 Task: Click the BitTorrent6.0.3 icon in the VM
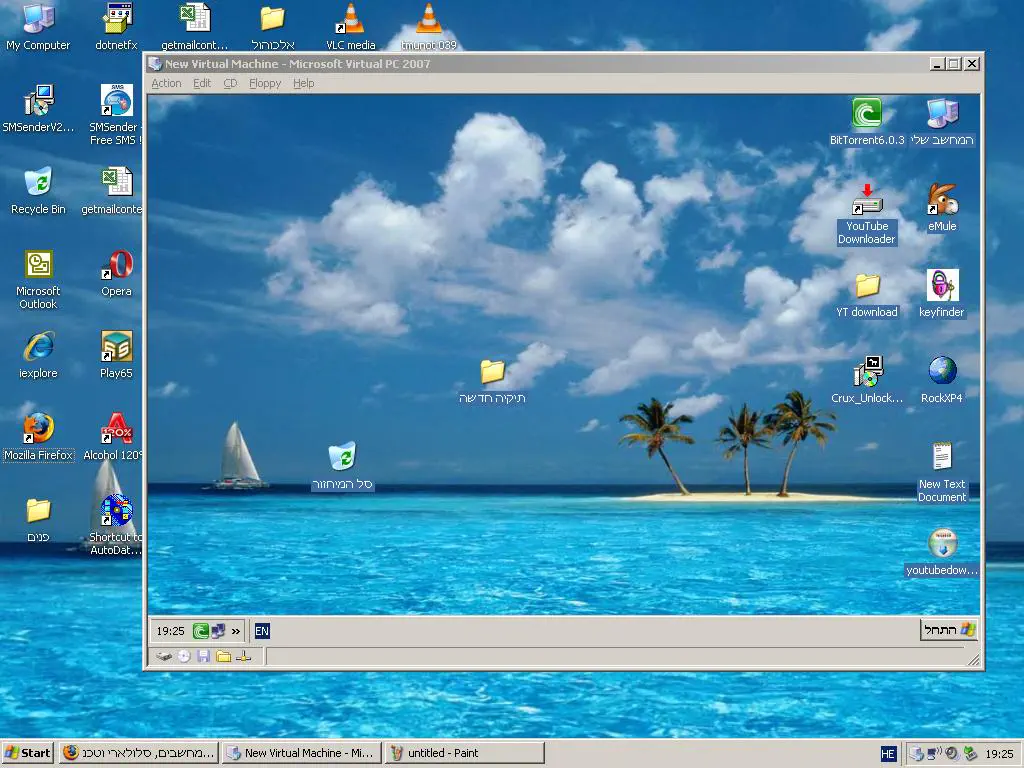coord(866,113)
